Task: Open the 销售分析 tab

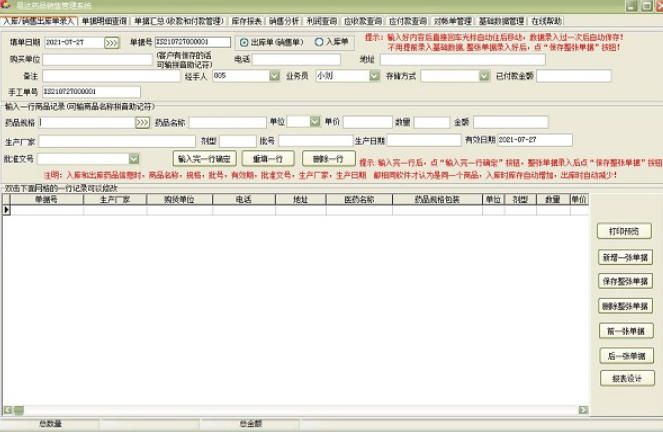Action: click(284, 21)
